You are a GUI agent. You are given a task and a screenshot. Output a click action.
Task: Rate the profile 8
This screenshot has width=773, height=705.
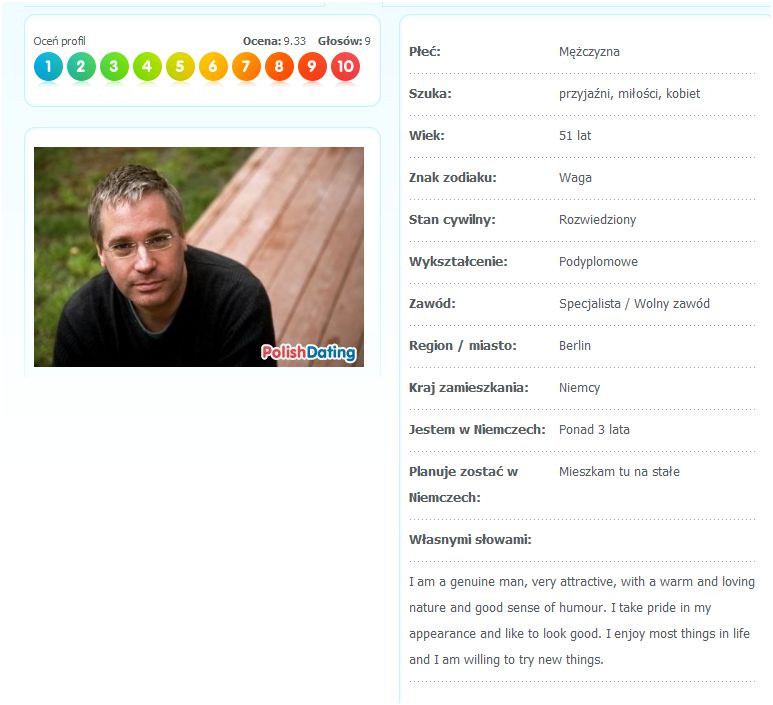tap(280, 67)
